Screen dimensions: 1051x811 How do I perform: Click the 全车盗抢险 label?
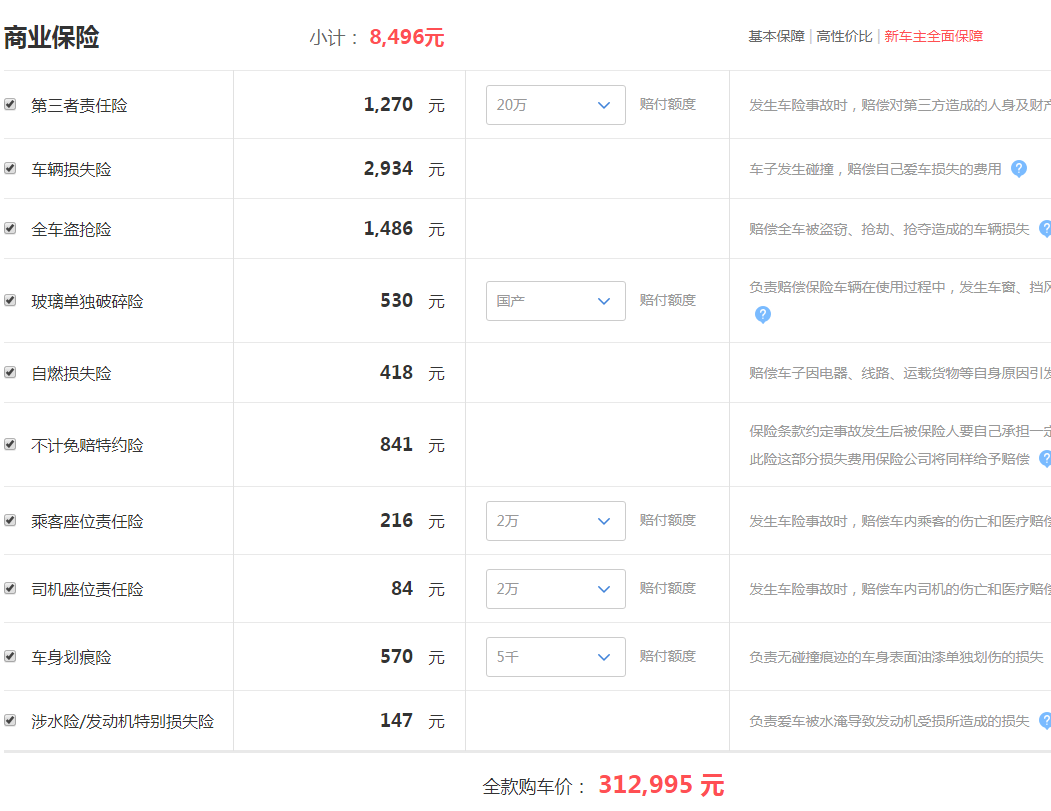click(x=71, y=229)
